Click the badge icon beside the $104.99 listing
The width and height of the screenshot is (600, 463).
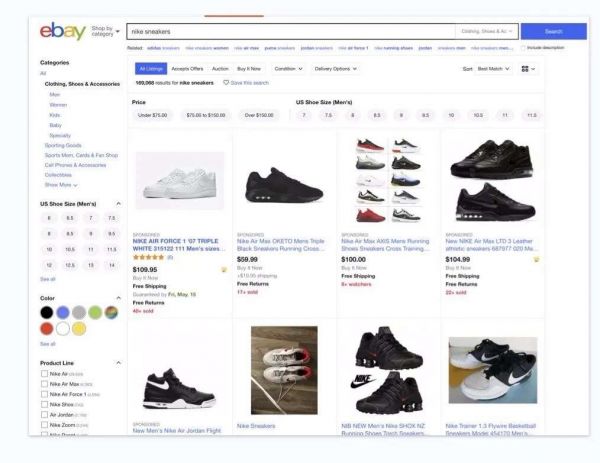536,260
